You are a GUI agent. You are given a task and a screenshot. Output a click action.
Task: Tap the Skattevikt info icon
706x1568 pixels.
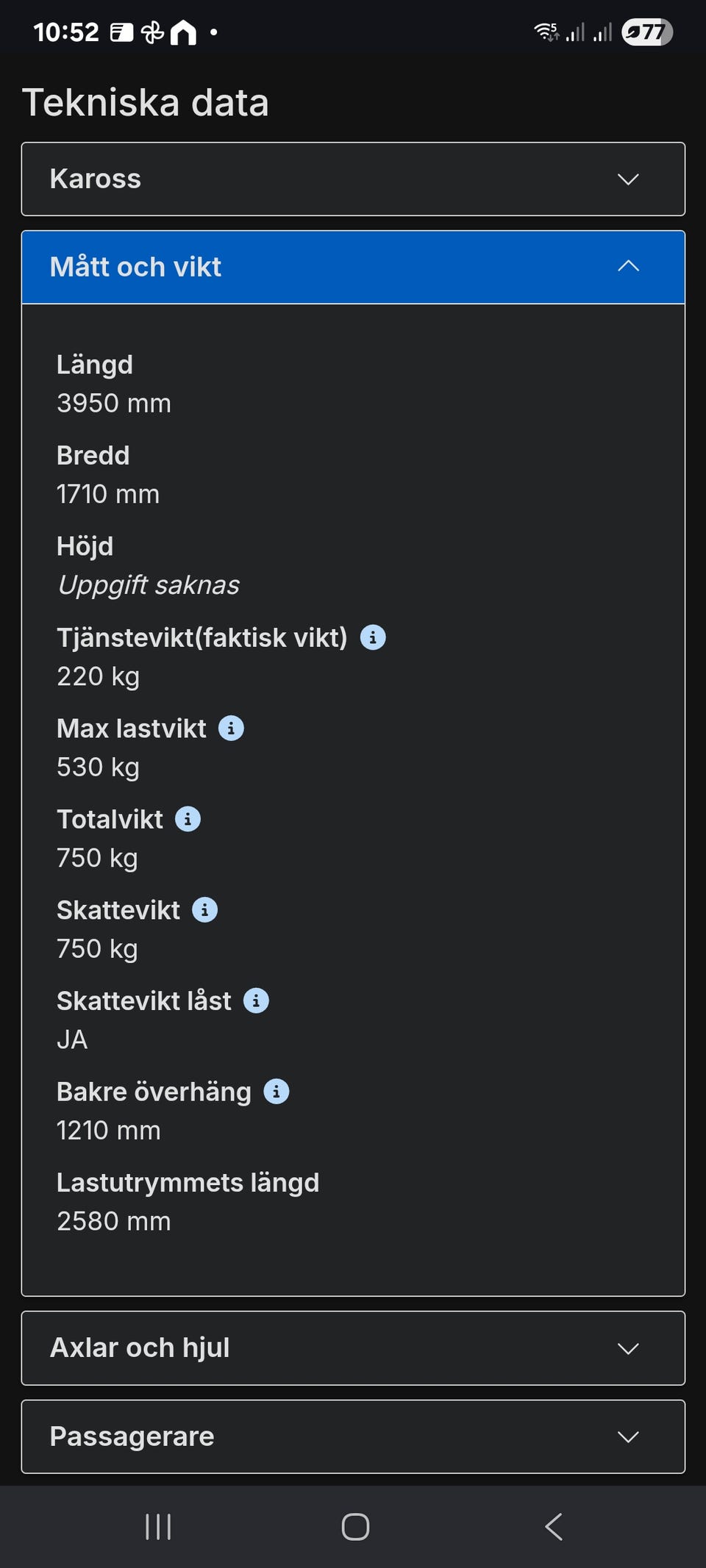204,910
